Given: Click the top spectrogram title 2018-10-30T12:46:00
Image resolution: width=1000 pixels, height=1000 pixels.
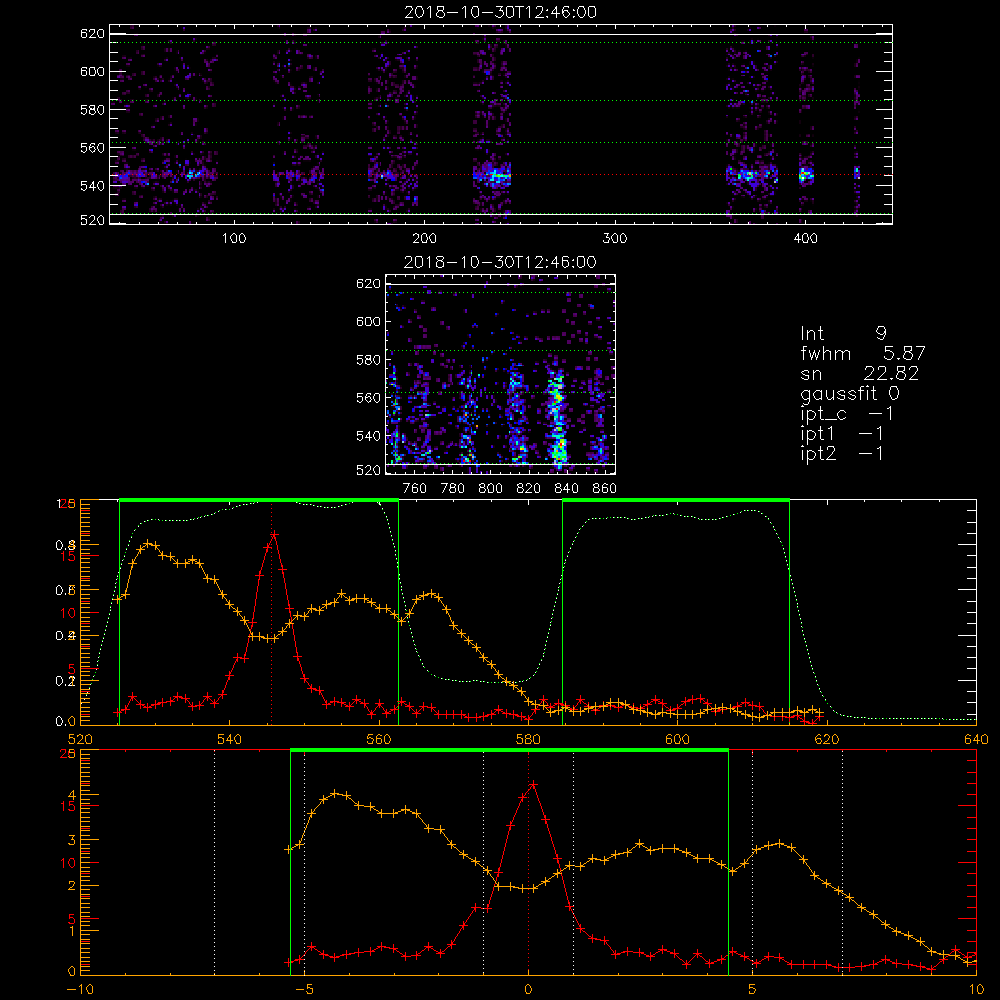Looking at the screenshot, I should tap(501, 12).
